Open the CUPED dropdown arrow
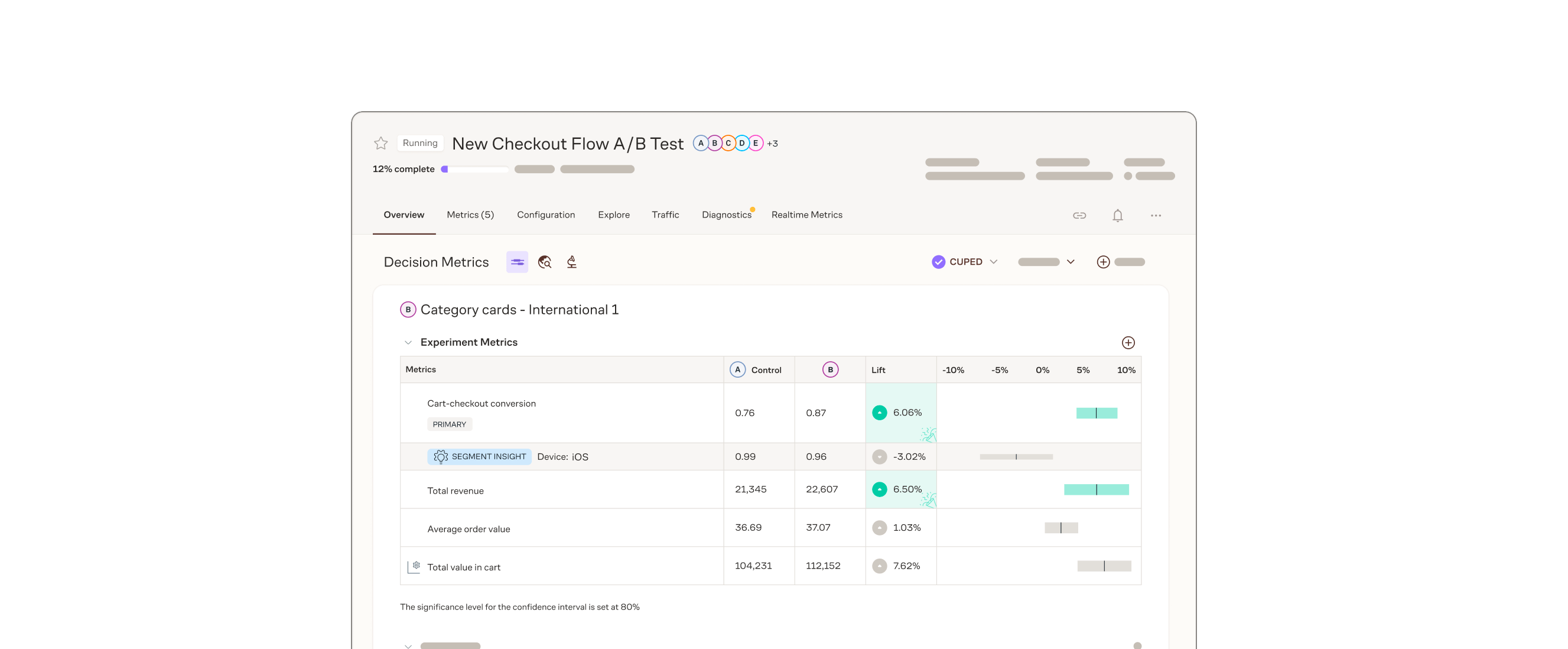 [993, 262]
